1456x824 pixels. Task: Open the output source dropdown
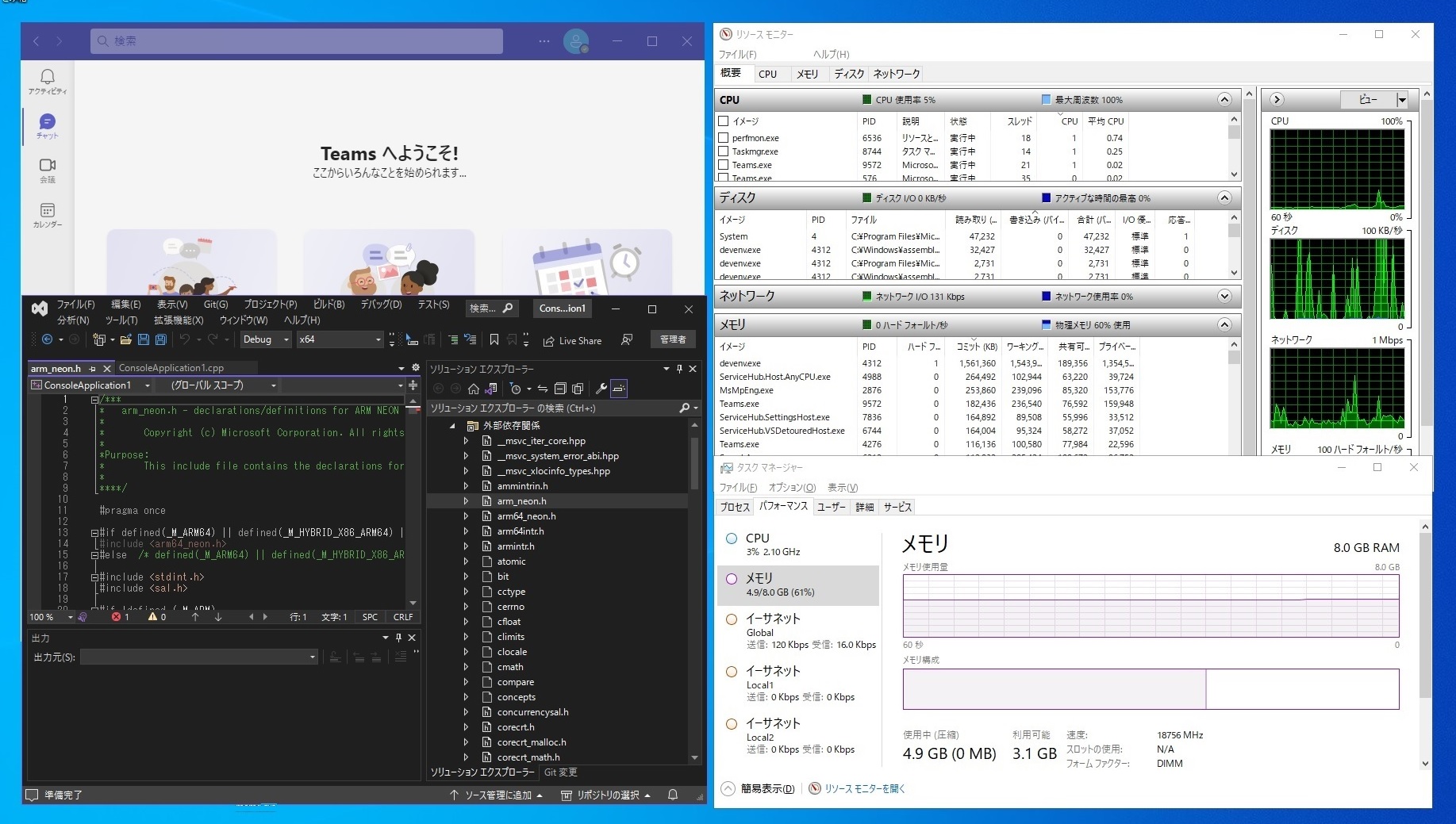199,657
